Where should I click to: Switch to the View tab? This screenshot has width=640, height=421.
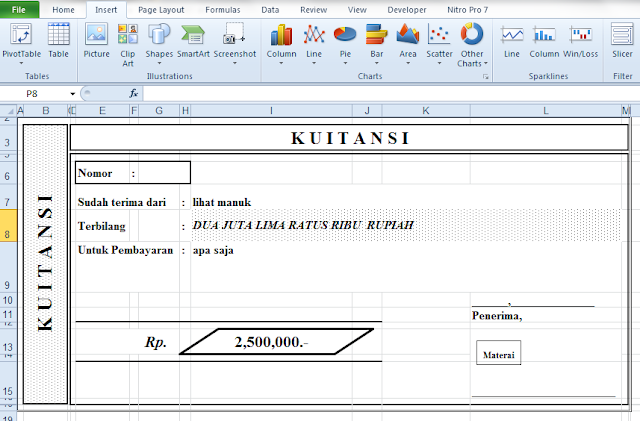[357, 10]
